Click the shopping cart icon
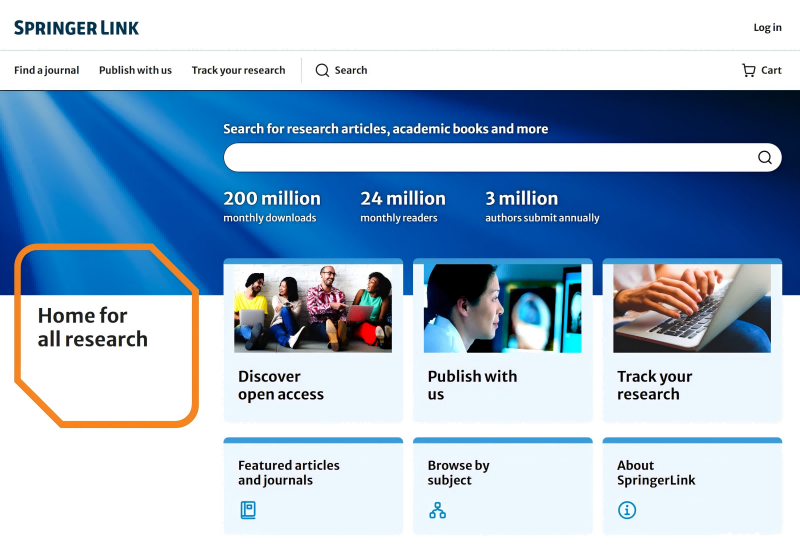This screenshot has height=553, width=800. 748,71
